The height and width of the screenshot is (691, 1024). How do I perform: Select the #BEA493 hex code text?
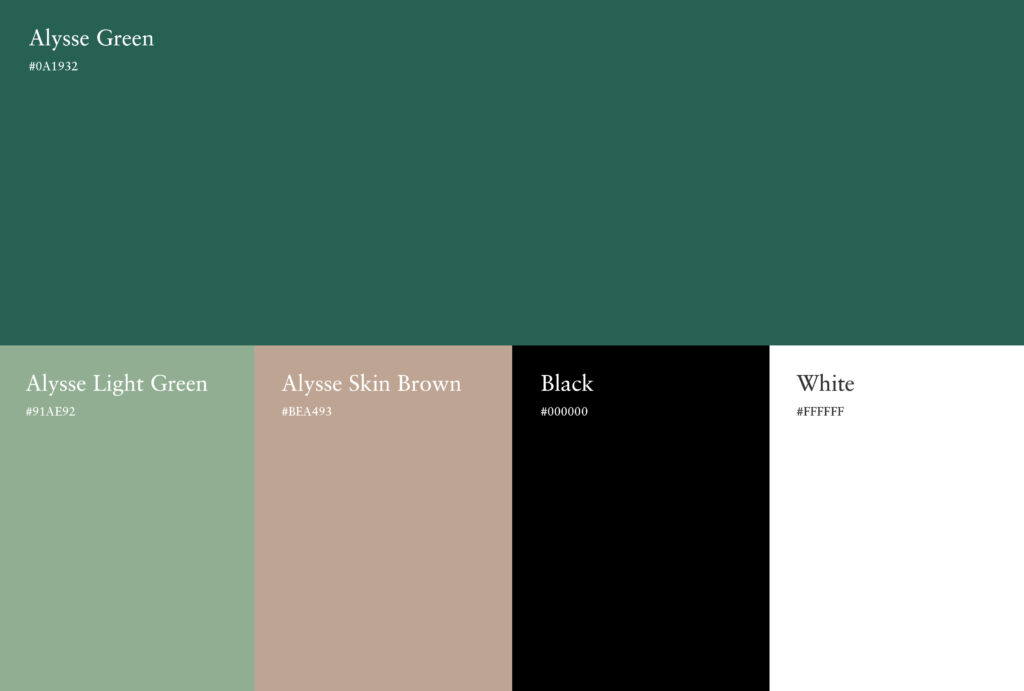307,411
